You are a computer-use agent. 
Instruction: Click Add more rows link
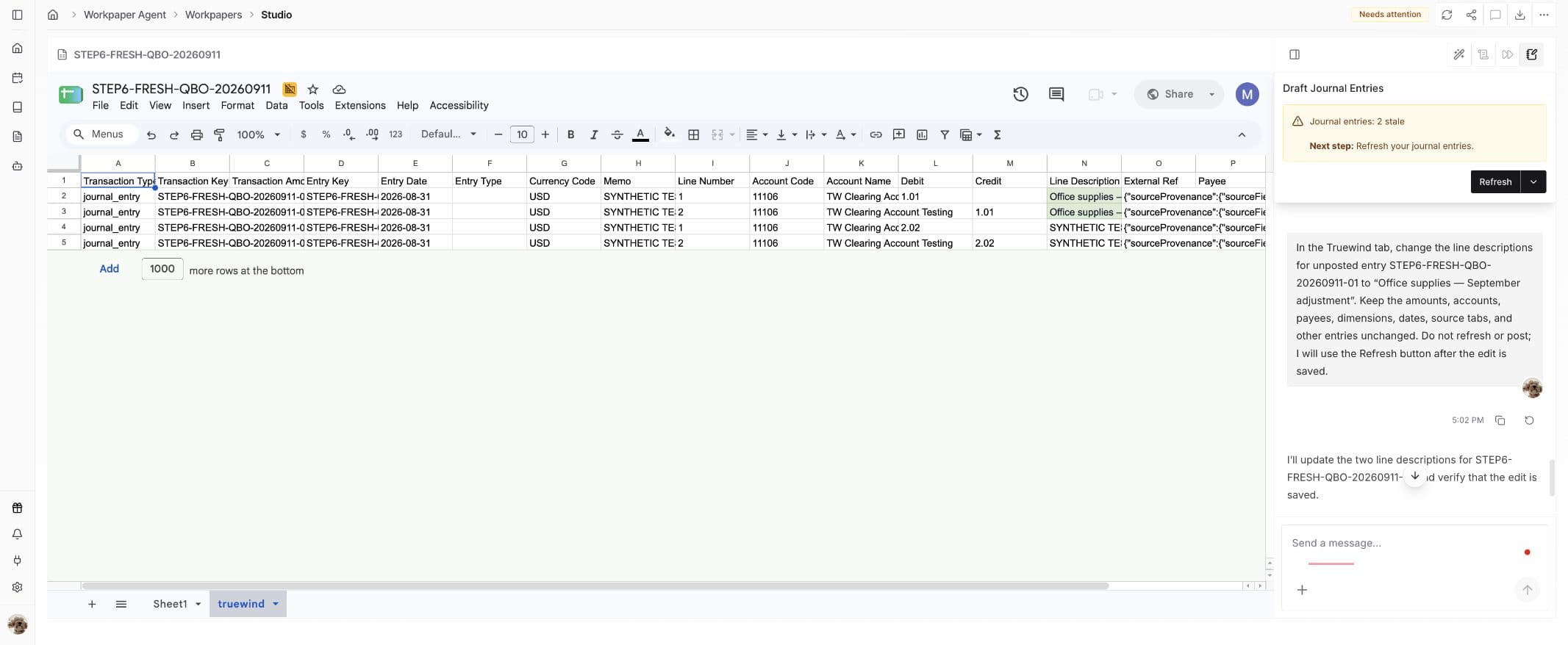[x=110, y=269]
